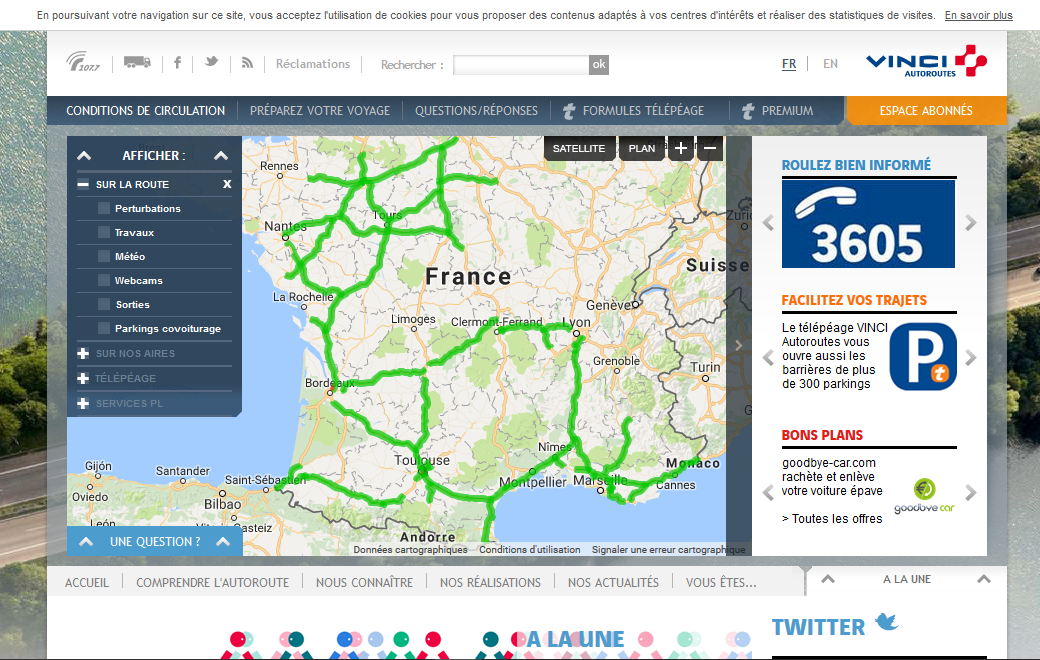
Task: Click the truck icon in the header
Action: point(137,62)
